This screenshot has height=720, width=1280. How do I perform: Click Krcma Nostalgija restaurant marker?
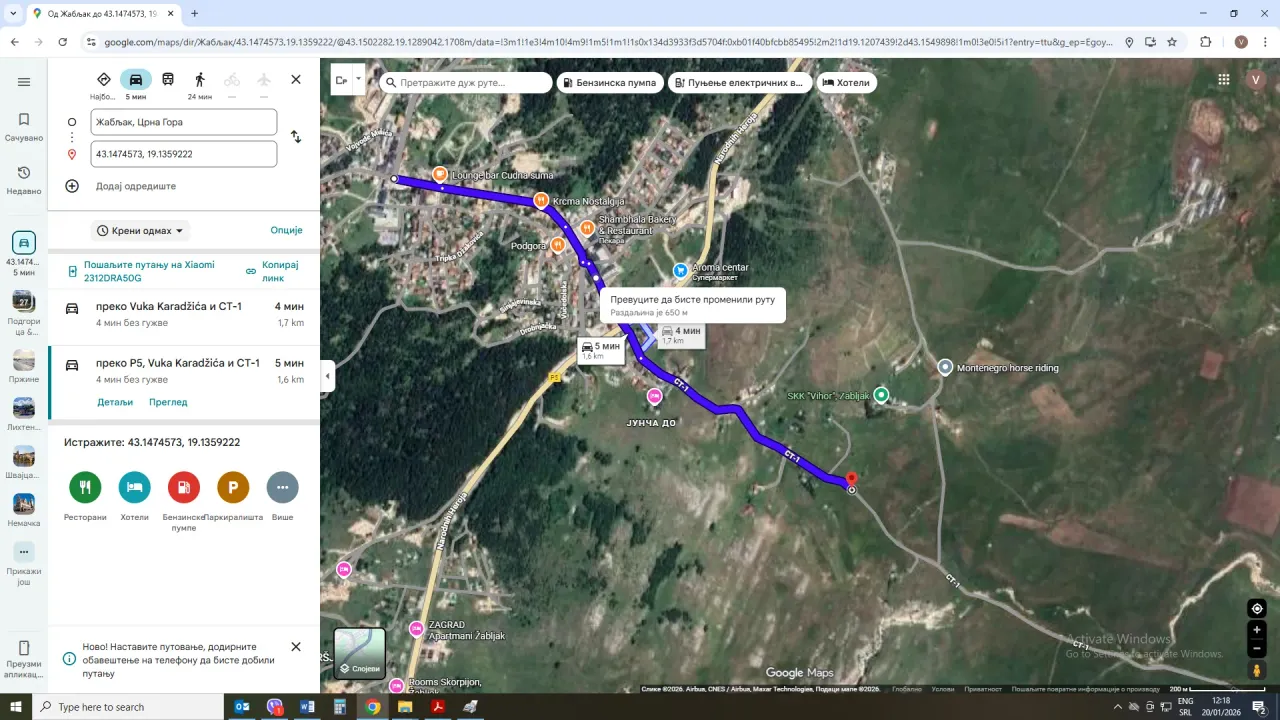point(541,200)
